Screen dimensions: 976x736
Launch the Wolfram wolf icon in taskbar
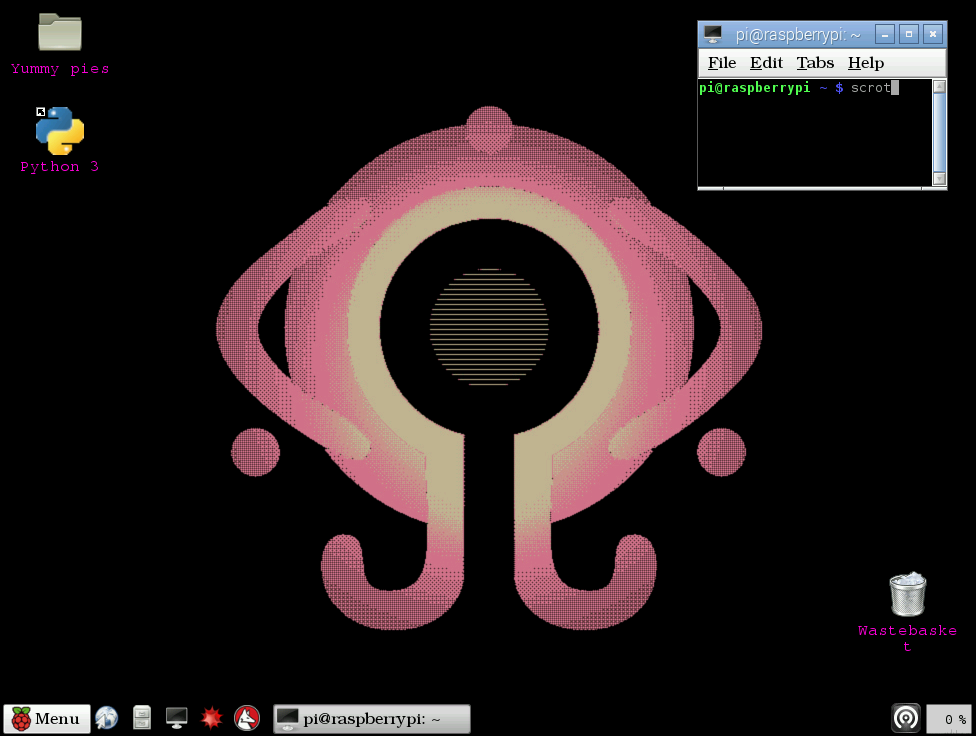click(x=247, y=718)
